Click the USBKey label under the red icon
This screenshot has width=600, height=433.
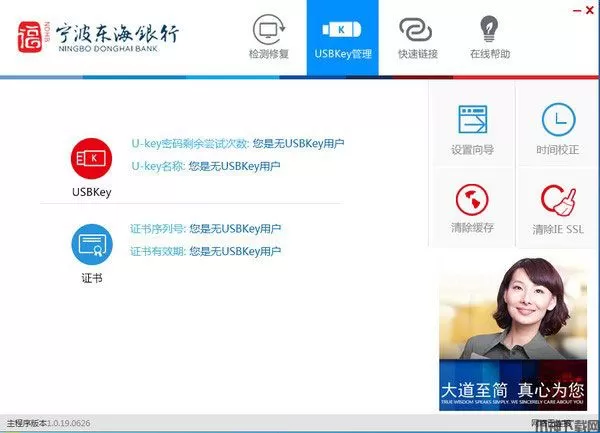[92, 192]
